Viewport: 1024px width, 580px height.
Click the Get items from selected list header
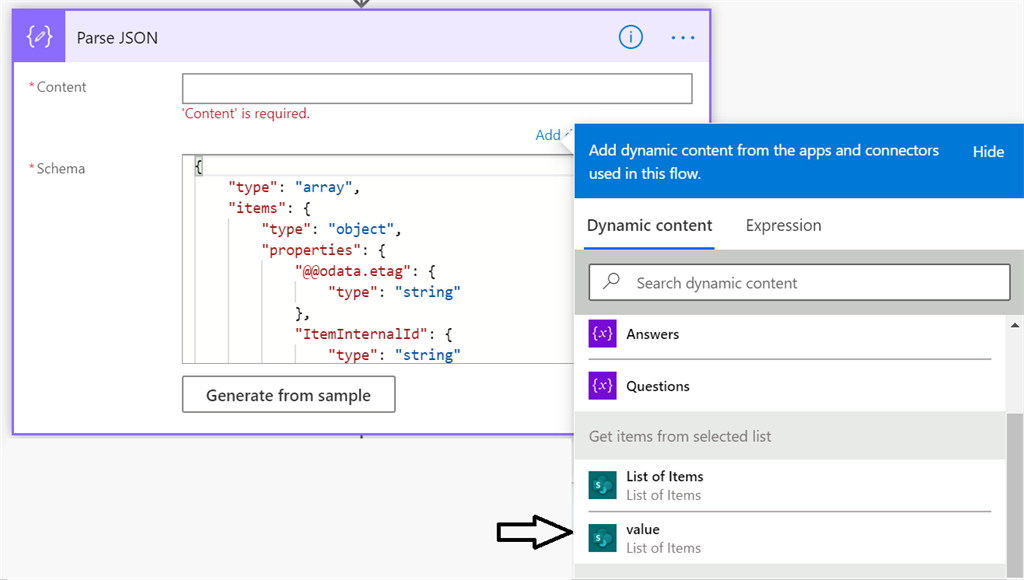[680, 436]
